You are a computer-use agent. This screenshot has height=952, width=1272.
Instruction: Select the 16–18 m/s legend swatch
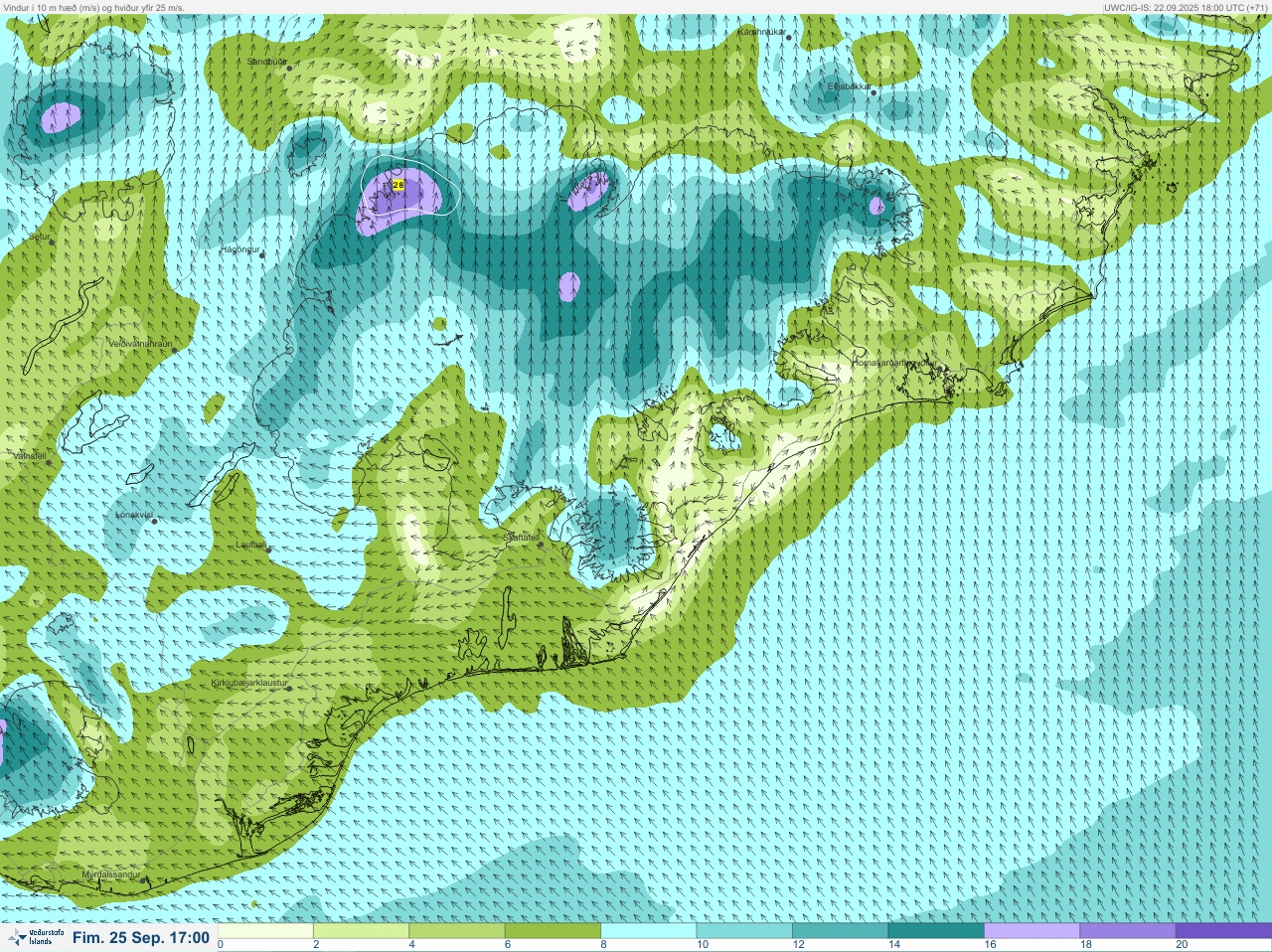pyautogui.click(x=1032, y=931)
